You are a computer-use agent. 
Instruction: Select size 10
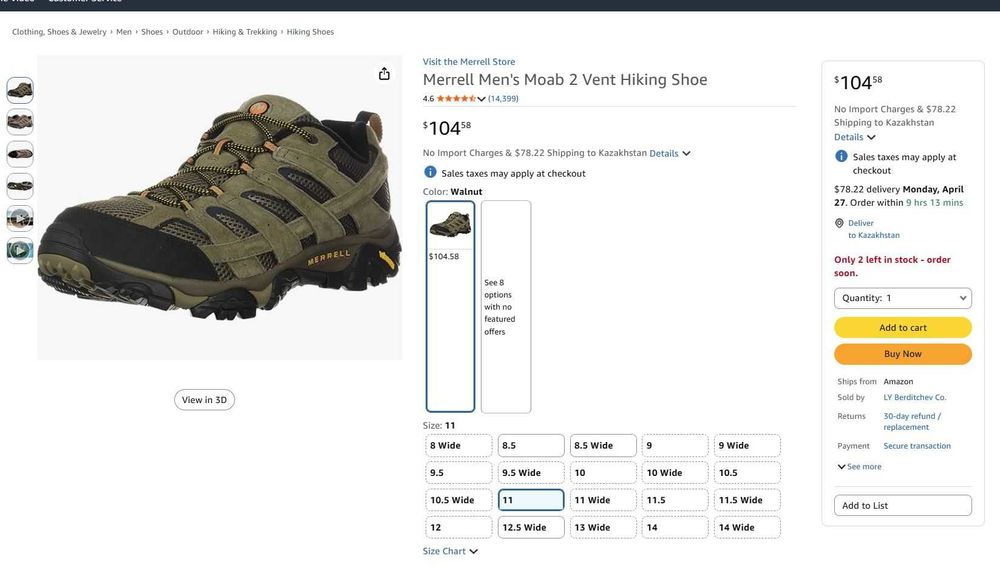(603, 473)
